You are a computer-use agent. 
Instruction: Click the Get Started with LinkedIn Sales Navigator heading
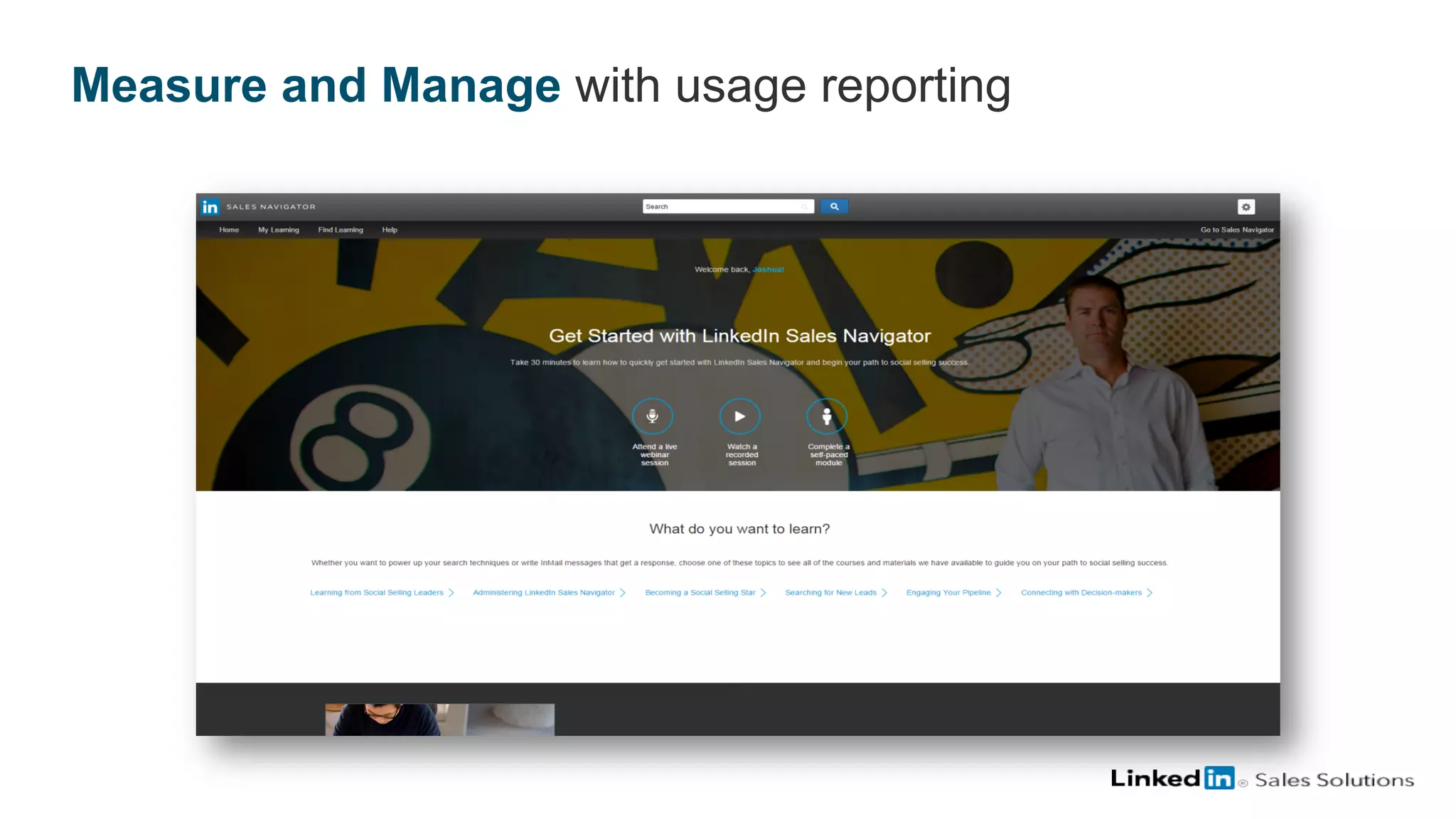point(739,336)
